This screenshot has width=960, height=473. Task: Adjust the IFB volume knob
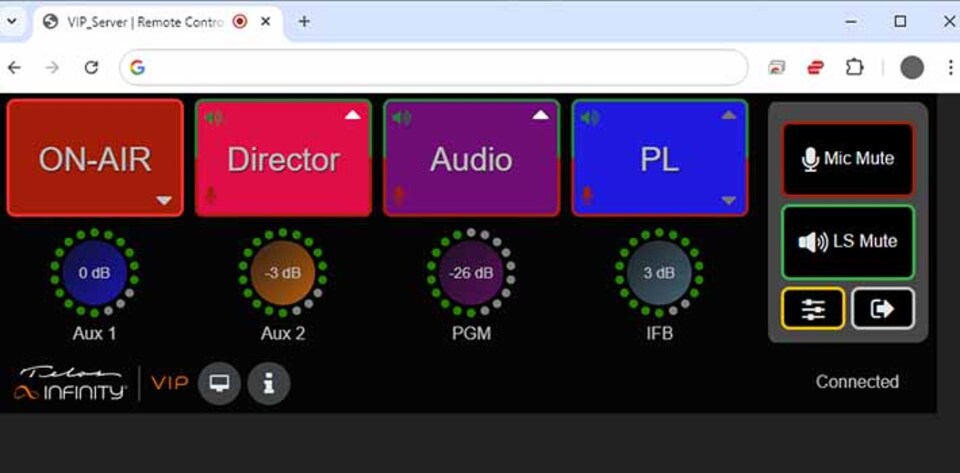coord(659,273)
